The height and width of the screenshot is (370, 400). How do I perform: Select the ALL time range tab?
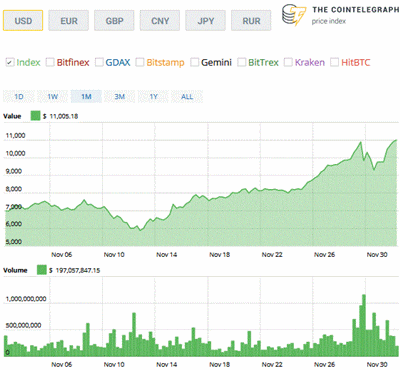[x=187, y=97]
